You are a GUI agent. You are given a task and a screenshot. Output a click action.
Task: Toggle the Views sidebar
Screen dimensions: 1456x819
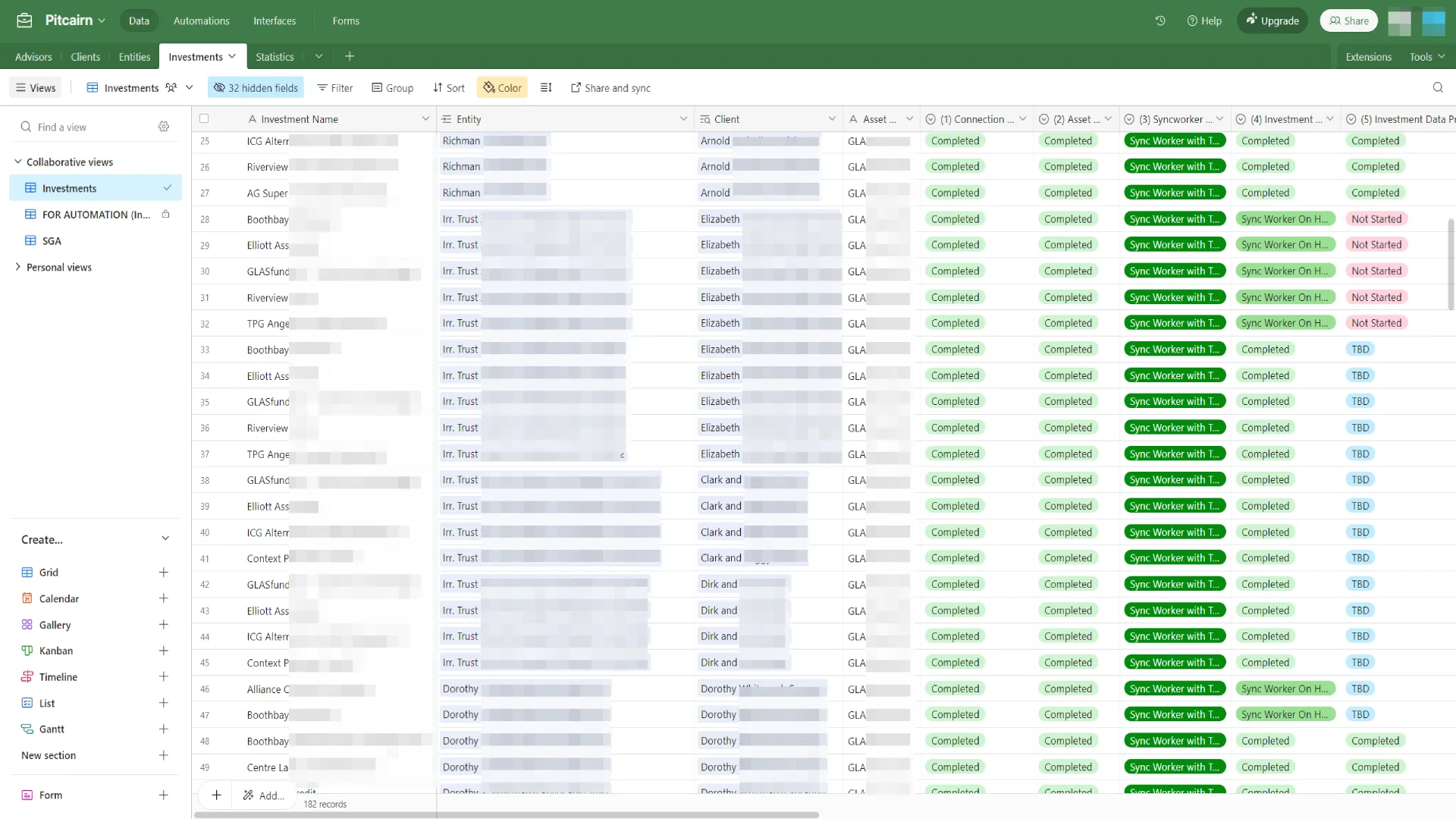[x=36, y=88]
